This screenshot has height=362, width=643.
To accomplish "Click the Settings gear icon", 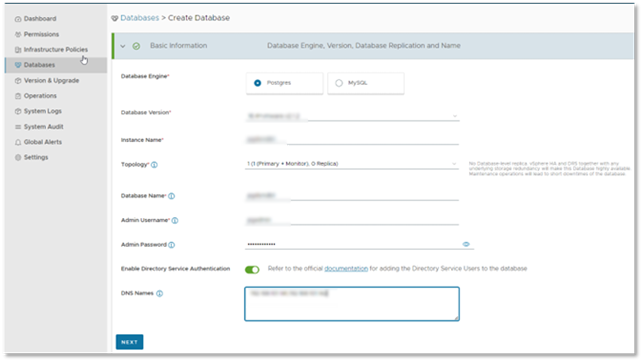I will 18,157.
